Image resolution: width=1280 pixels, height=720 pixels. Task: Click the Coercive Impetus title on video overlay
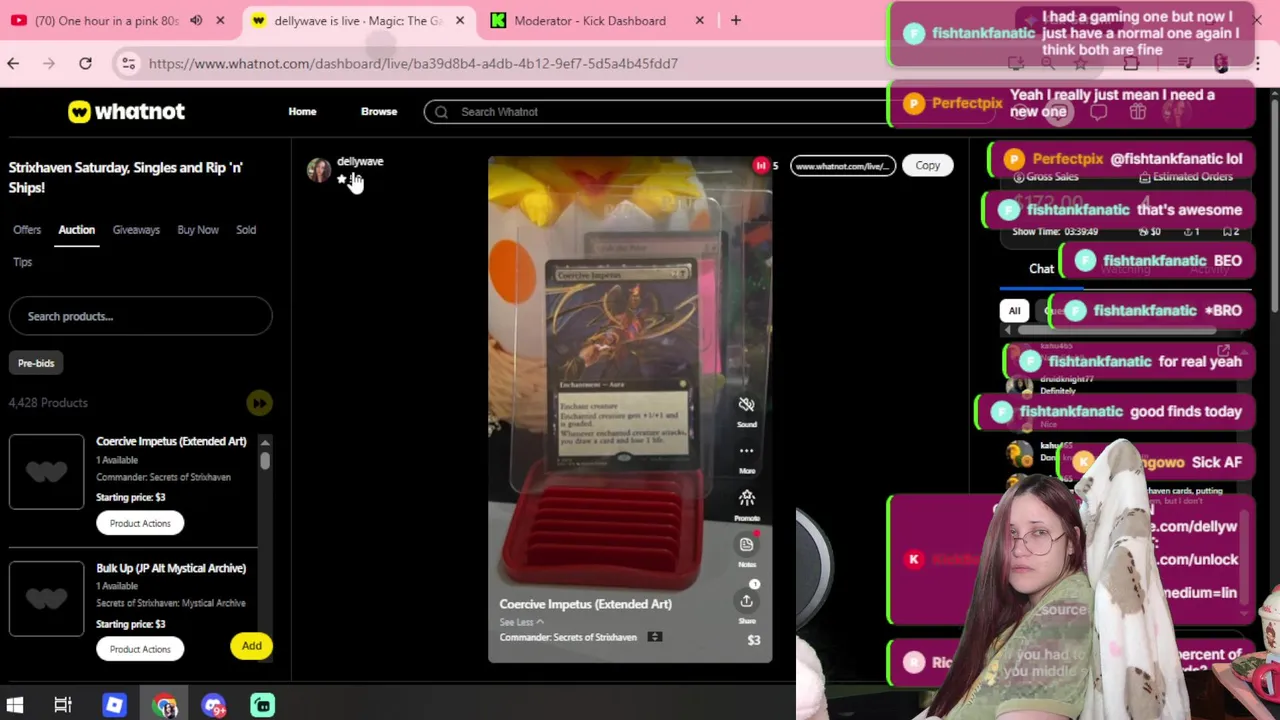point(585,604)
